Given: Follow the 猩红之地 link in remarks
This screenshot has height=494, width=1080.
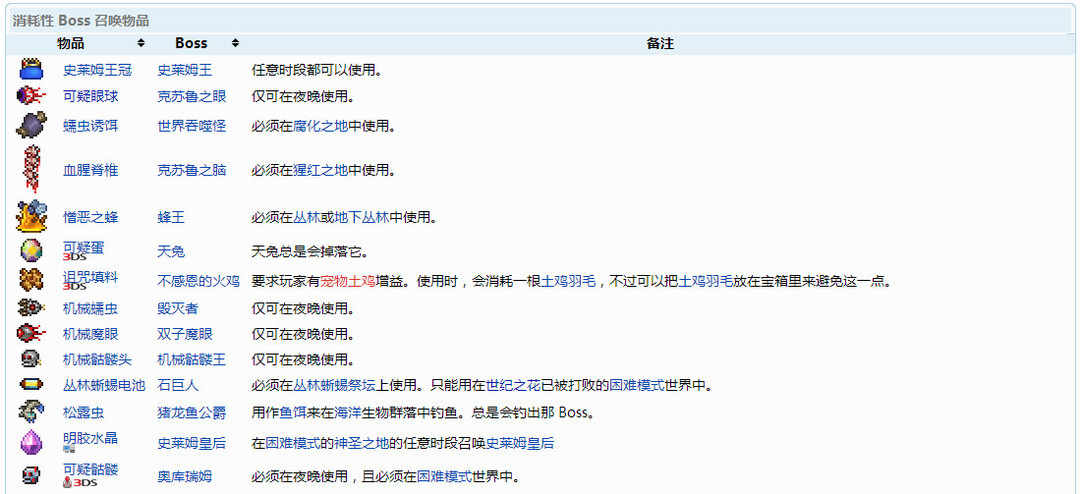Looking at the screenshot, I should tap(320, 169).
